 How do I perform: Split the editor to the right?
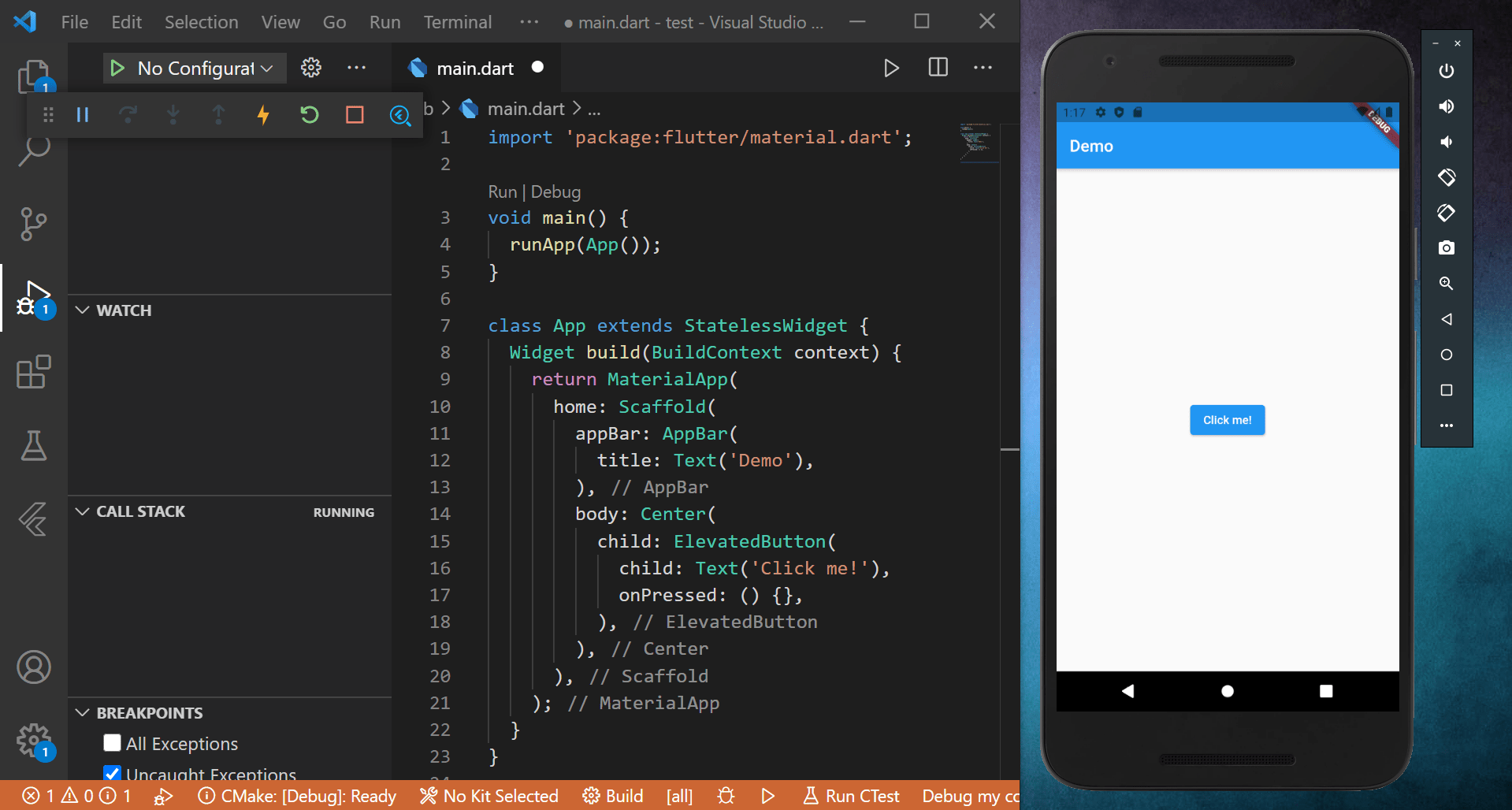(x=938, y=68)
